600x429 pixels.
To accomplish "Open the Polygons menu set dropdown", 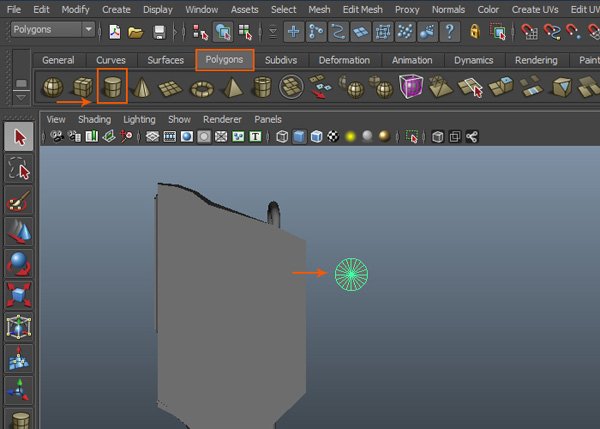I will pos(52,29).
